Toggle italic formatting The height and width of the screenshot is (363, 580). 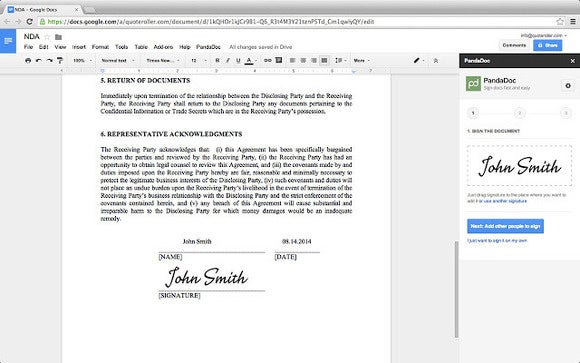click(227, 60)
